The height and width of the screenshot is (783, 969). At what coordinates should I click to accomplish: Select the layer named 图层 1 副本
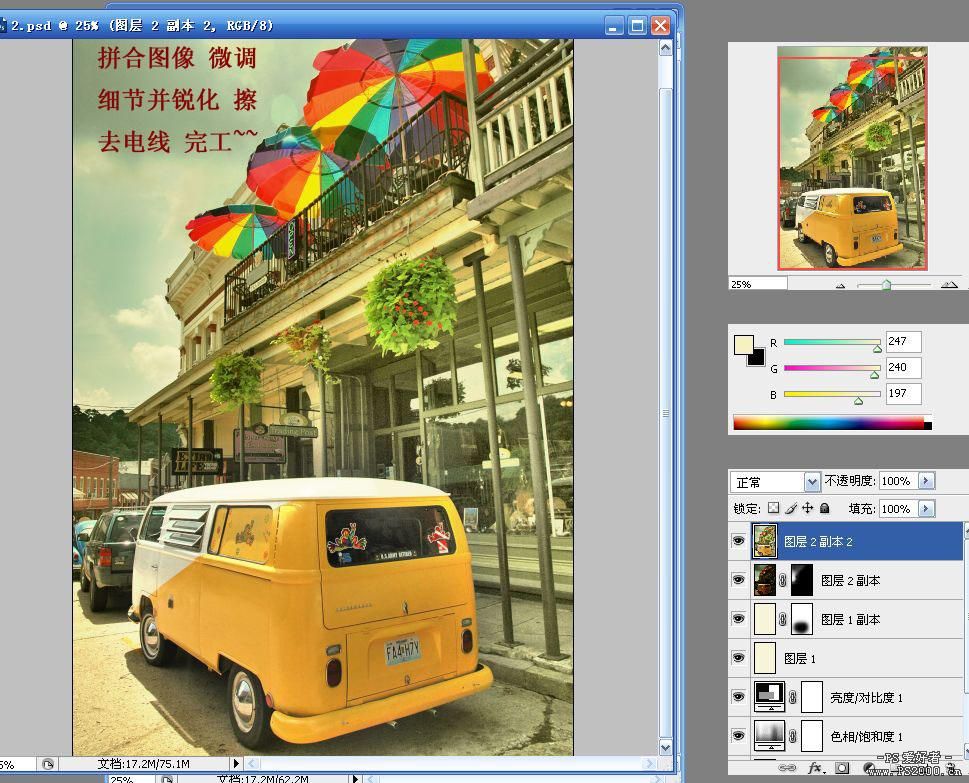(850, 619)
